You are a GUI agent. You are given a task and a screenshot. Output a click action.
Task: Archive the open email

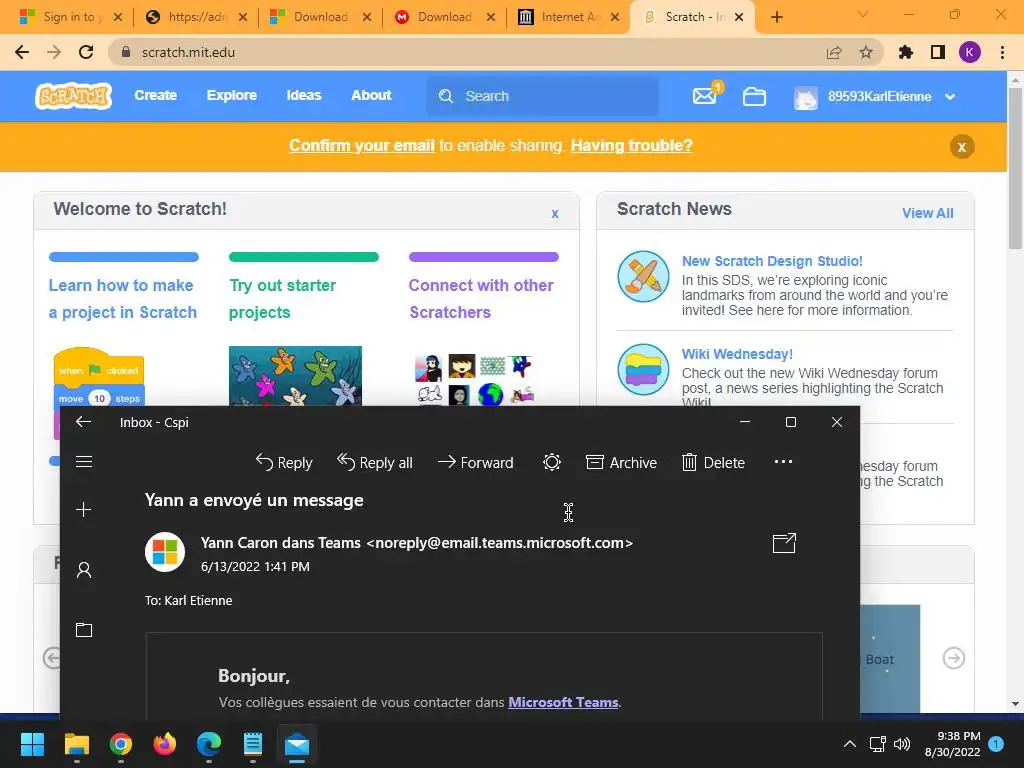point(621,462)
